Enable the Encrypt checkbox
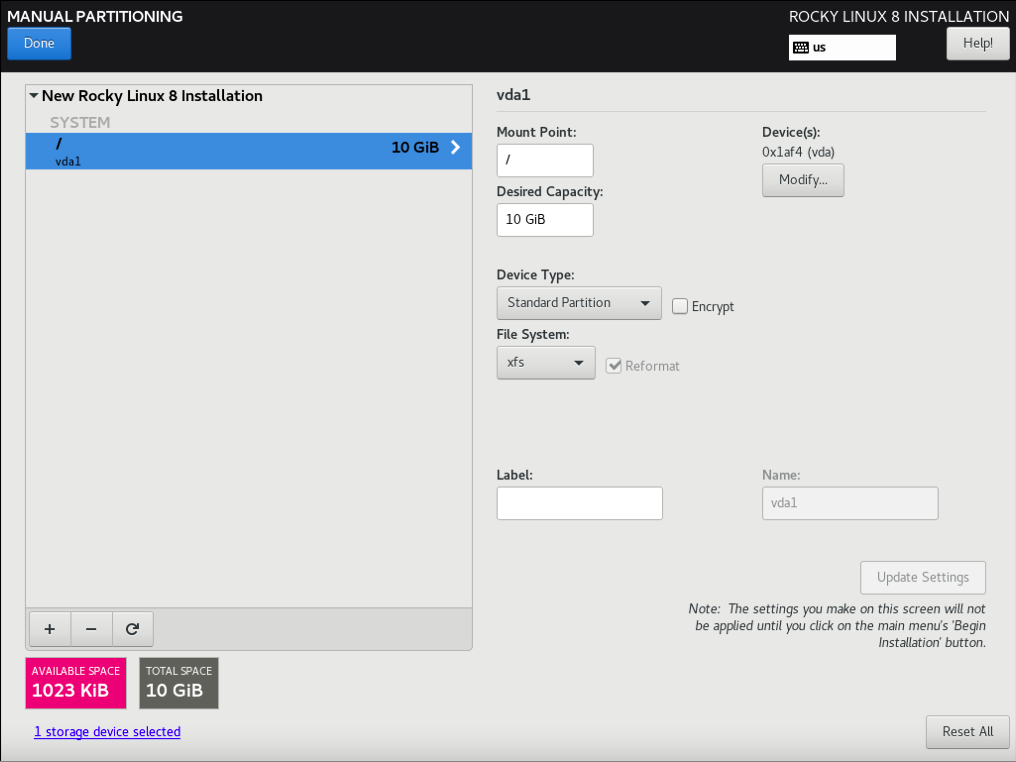Image resolution: width=1016 pixels, height=762 pixels. (680, 306)
